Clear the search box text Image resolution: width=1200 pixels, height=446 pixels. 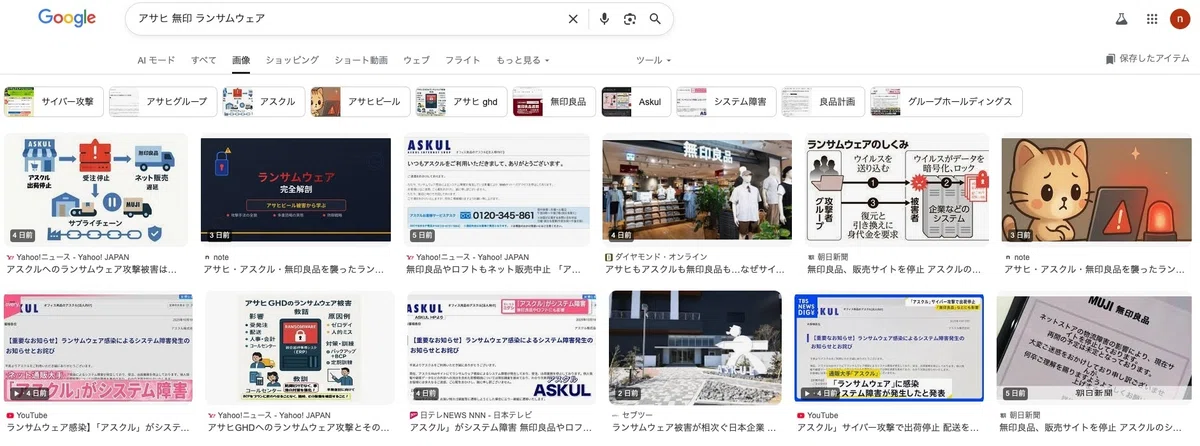point(573,18)
